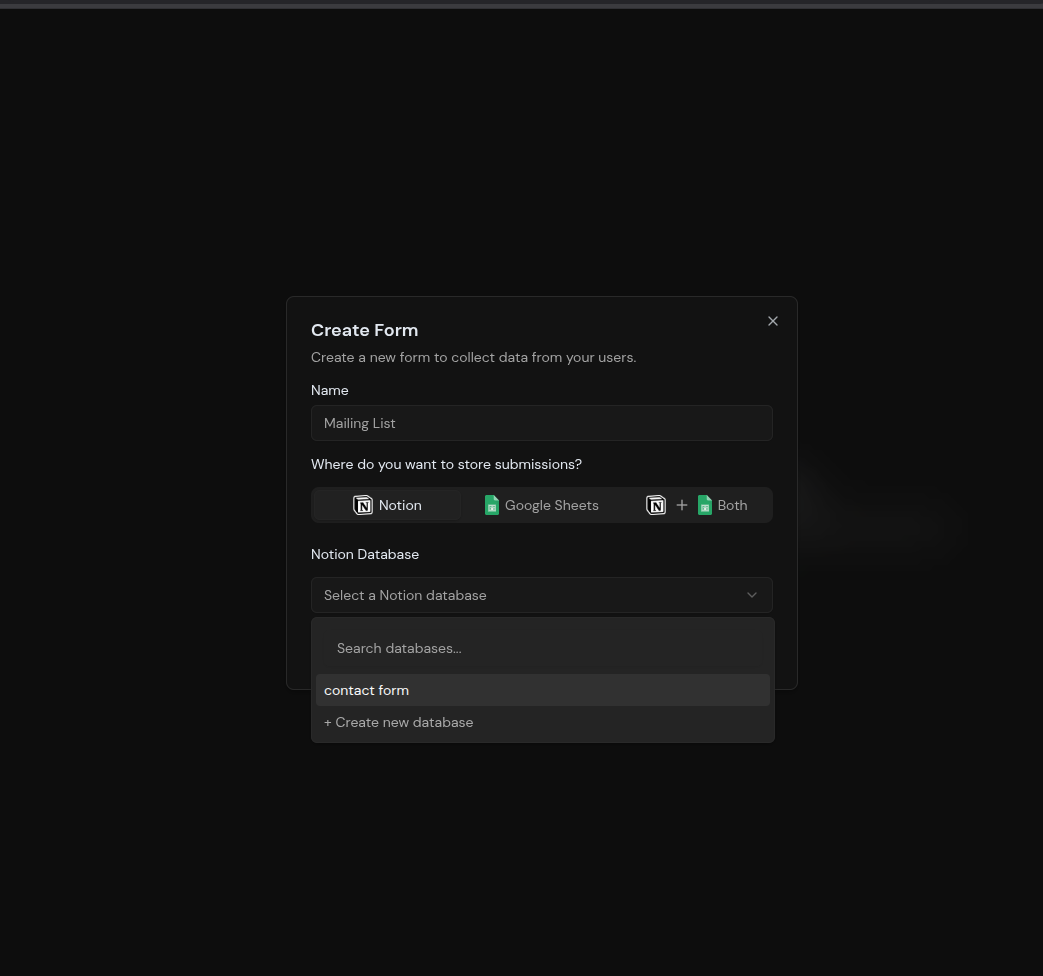Image resolution: width=1043 pixels, height=976 pixels.
Task: Click the Google Sheets spreadsheet icon
Action: (x=492, y=505)
